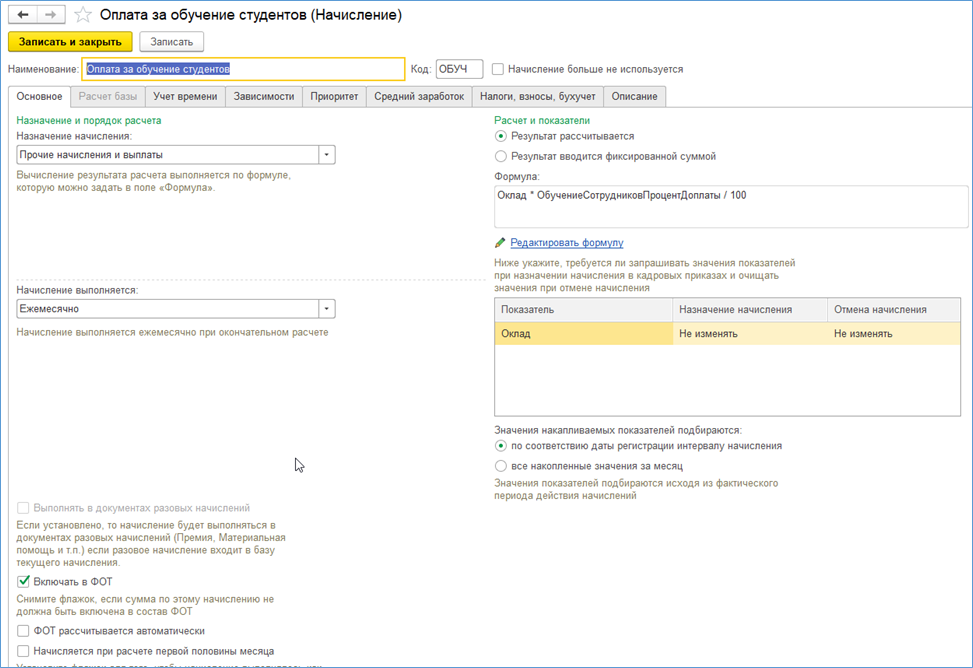Select 'все накопленные значения за месяц' option
The width and height of the screenshot is (973, 668).
(501, 466)
